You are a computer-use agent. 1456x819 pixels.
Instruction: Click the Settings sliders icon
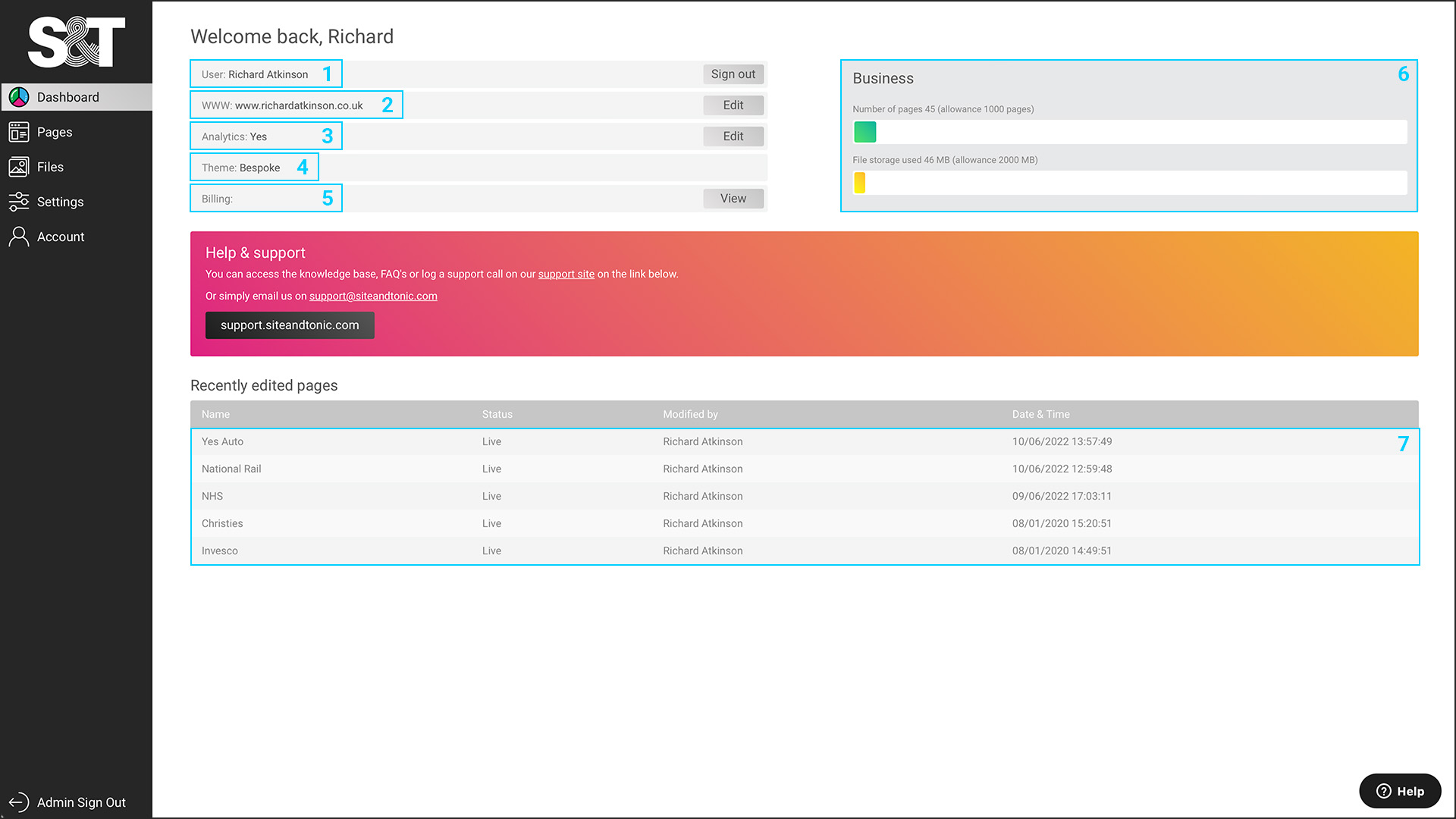tap(19, 202)
